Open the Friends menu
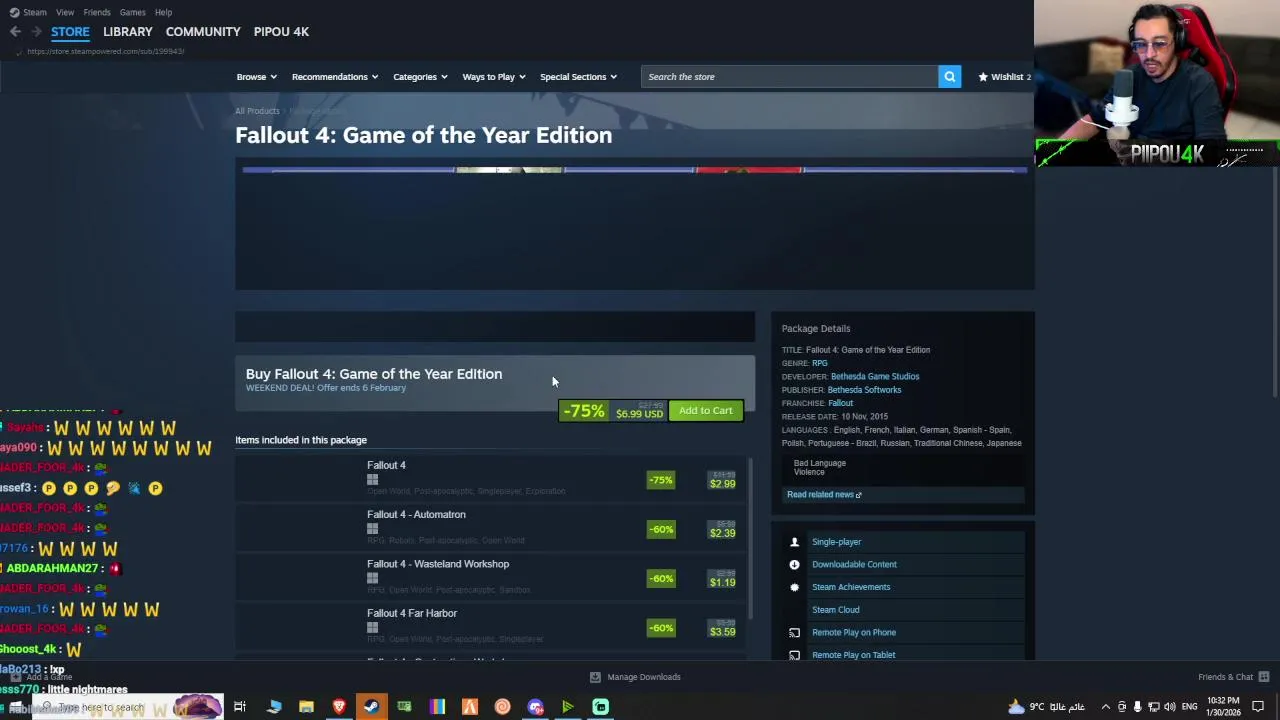1280x720 pixels. point(97,12)
